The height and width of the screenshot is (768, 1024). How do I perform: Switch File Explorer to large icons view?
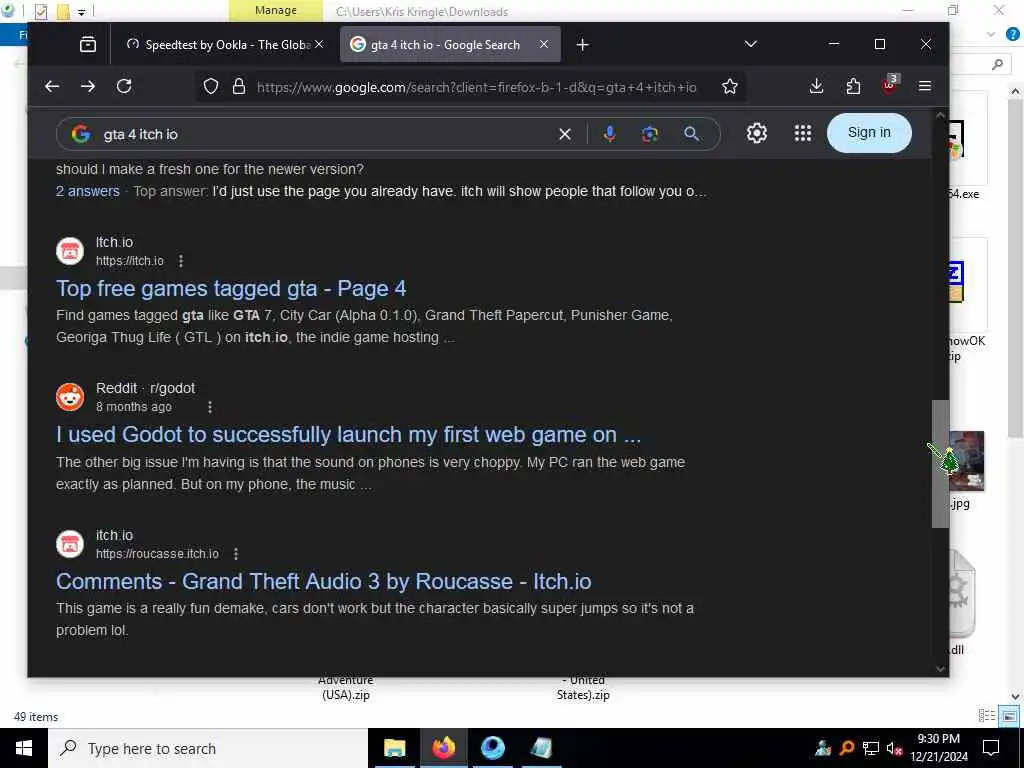[x=1009, y=716]
